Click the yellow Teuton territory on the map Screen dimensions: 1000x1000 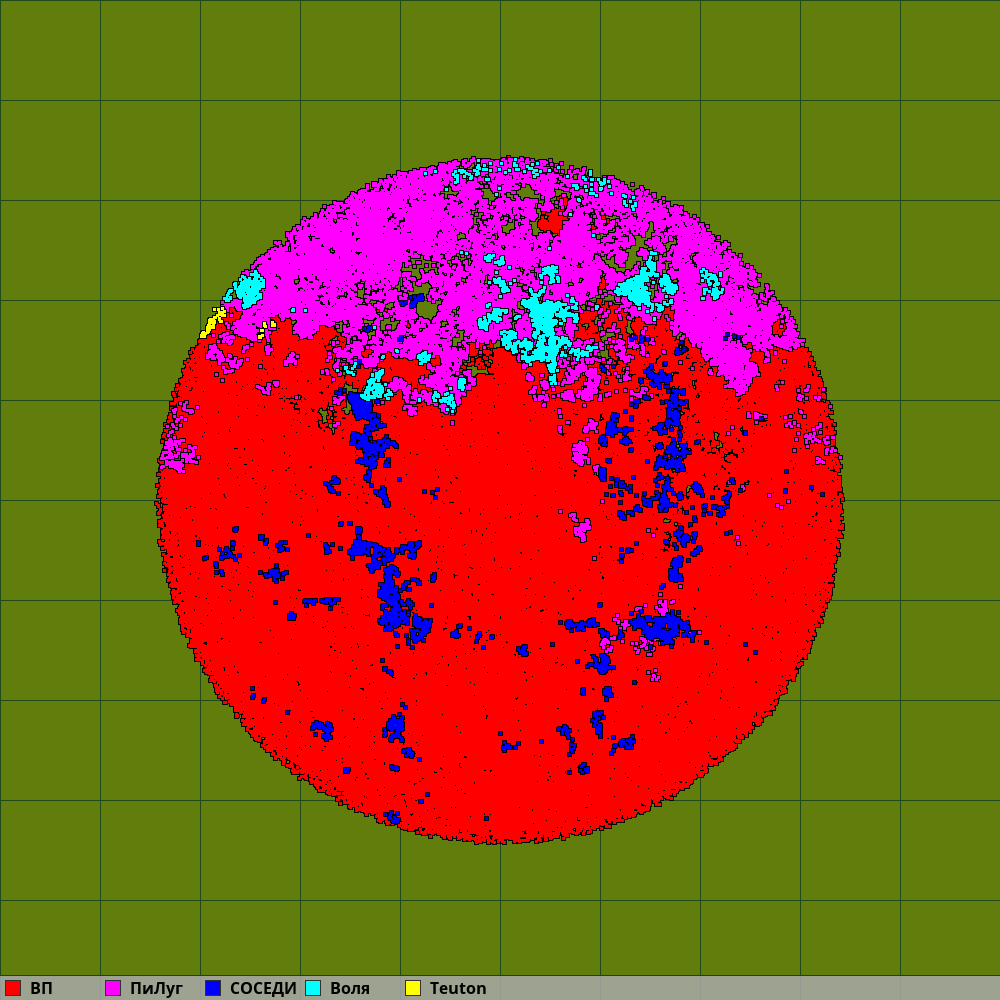tap(212, 323)
